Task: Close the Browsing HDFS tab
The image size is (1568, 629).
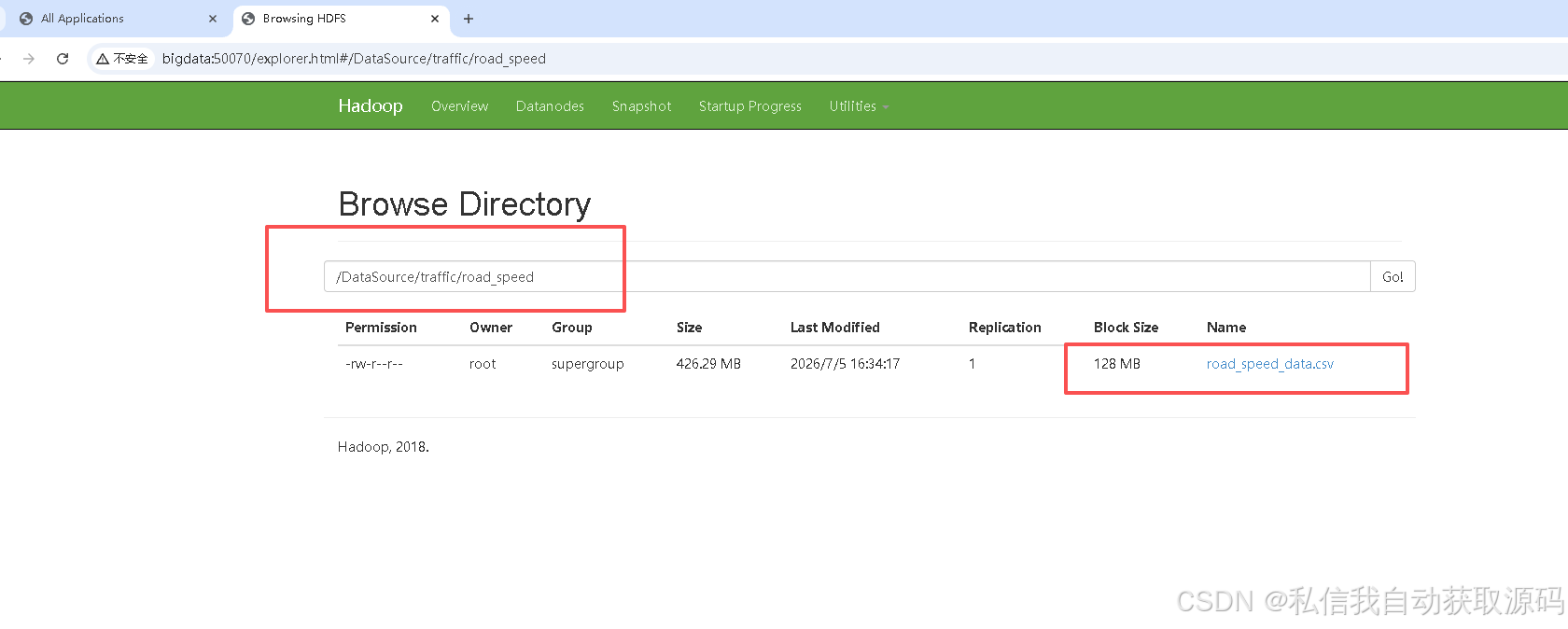Action: (435, 19)
